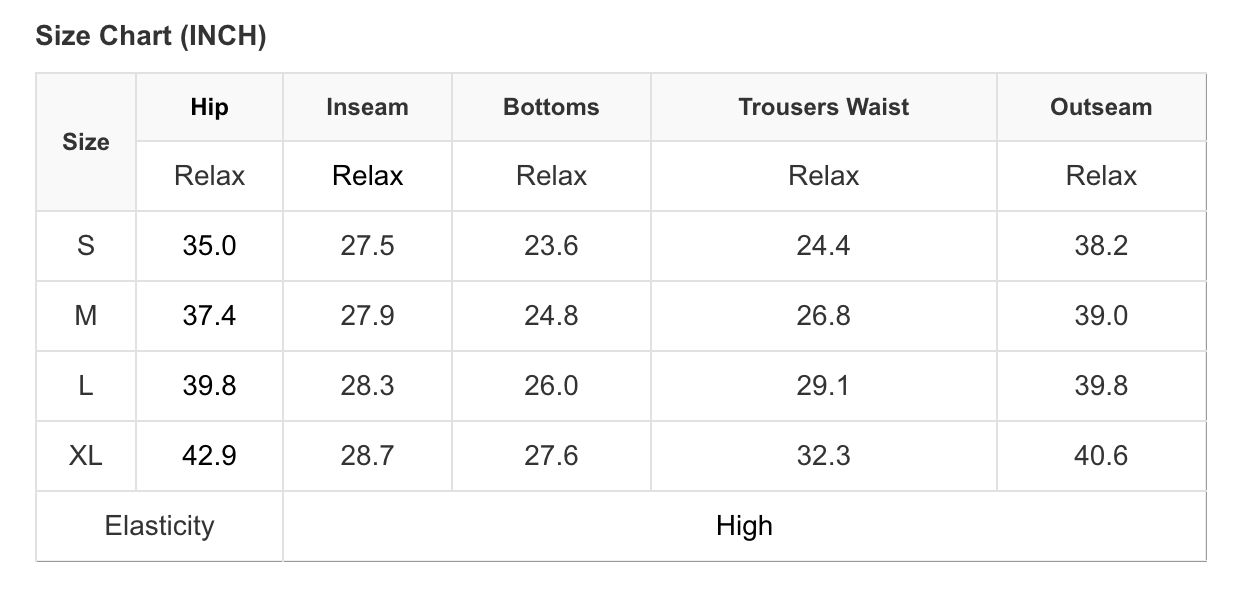Viewport: 1238px width, 590px height.
Task: Select trousers waist value 26.8
Action: point(823,316)
